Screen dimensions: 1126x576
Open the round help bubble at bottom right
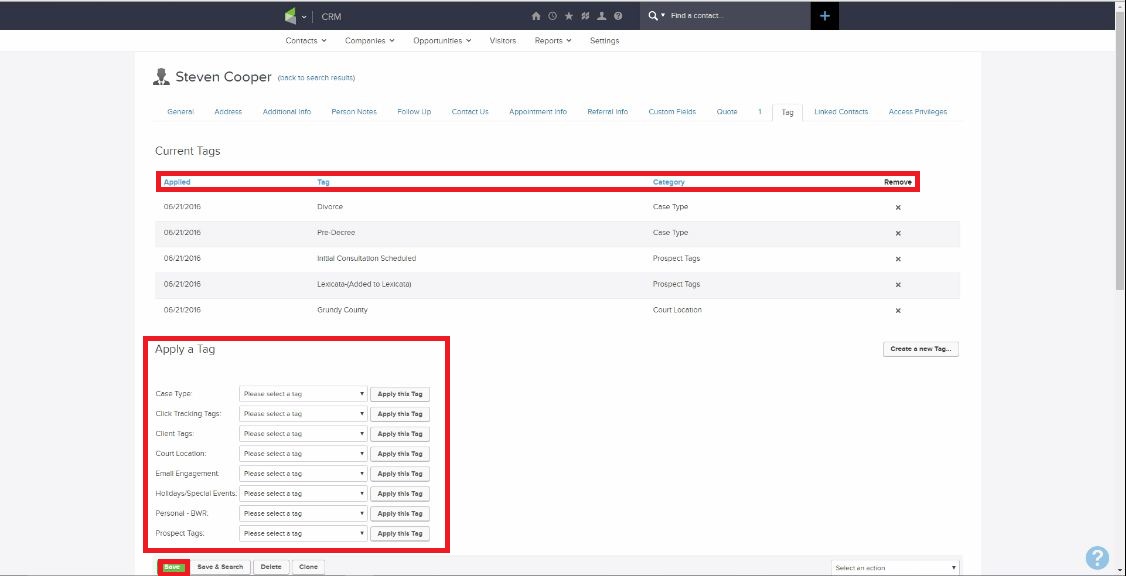point(1097,558)
